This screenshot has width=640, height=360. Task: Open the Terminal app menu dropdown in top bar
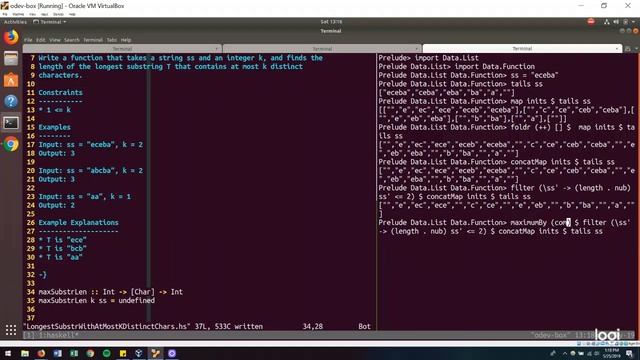(49, 22)
